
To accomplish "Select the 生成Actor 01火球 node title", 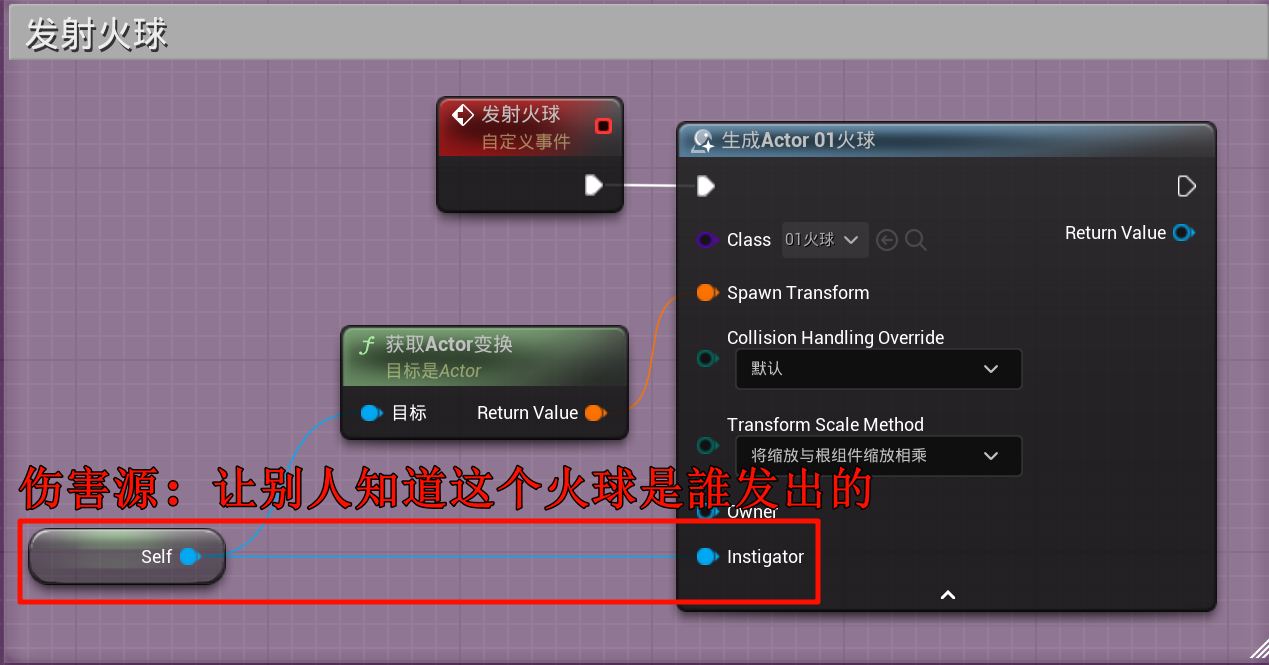I will (x=798, y=141).
